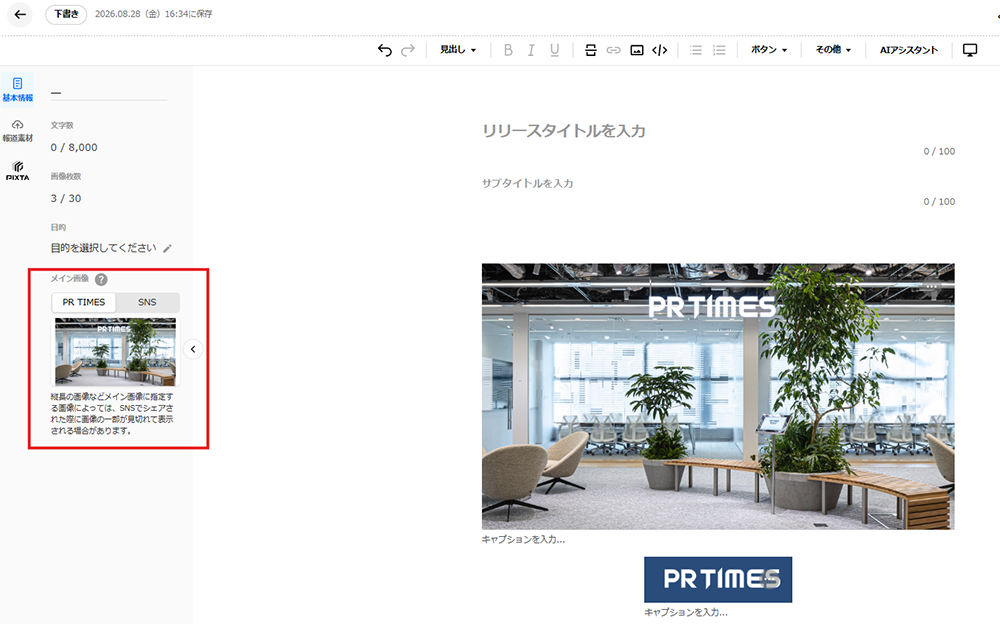Image resolution: width=1000 pixels, height=624 pixels.
Task: Insert a hyperlink
Action: tap(614, 50)
